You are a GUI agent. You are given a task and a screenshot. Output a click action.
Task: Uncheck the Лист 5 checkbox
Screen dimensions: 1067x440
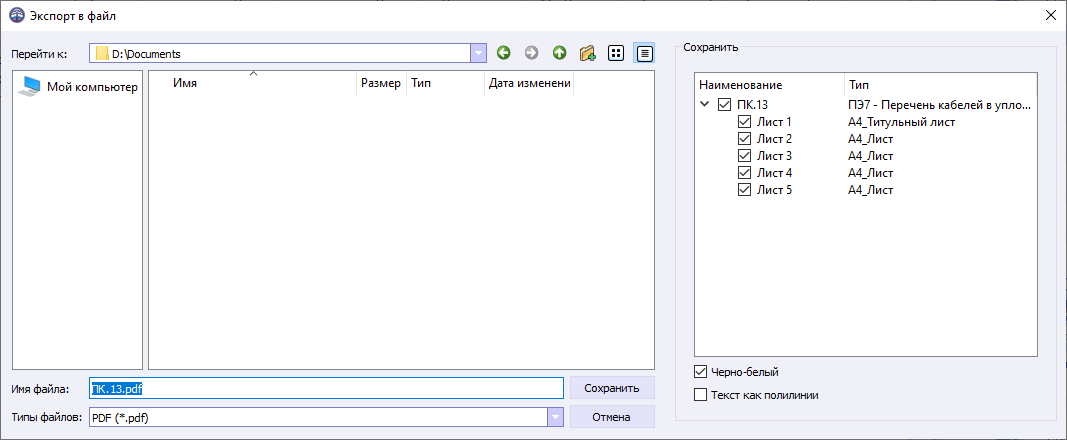coord(744,190)
